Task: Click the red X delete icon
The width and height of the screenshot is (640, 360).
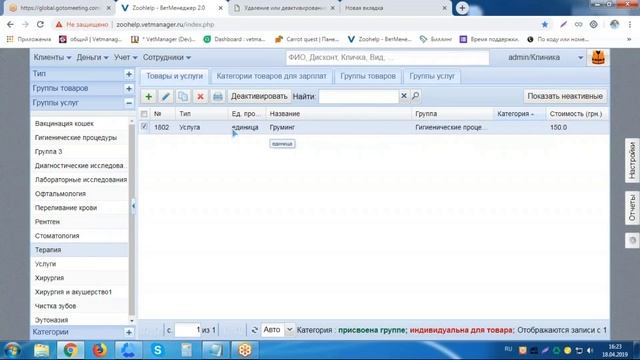Action: coord(200,96)
